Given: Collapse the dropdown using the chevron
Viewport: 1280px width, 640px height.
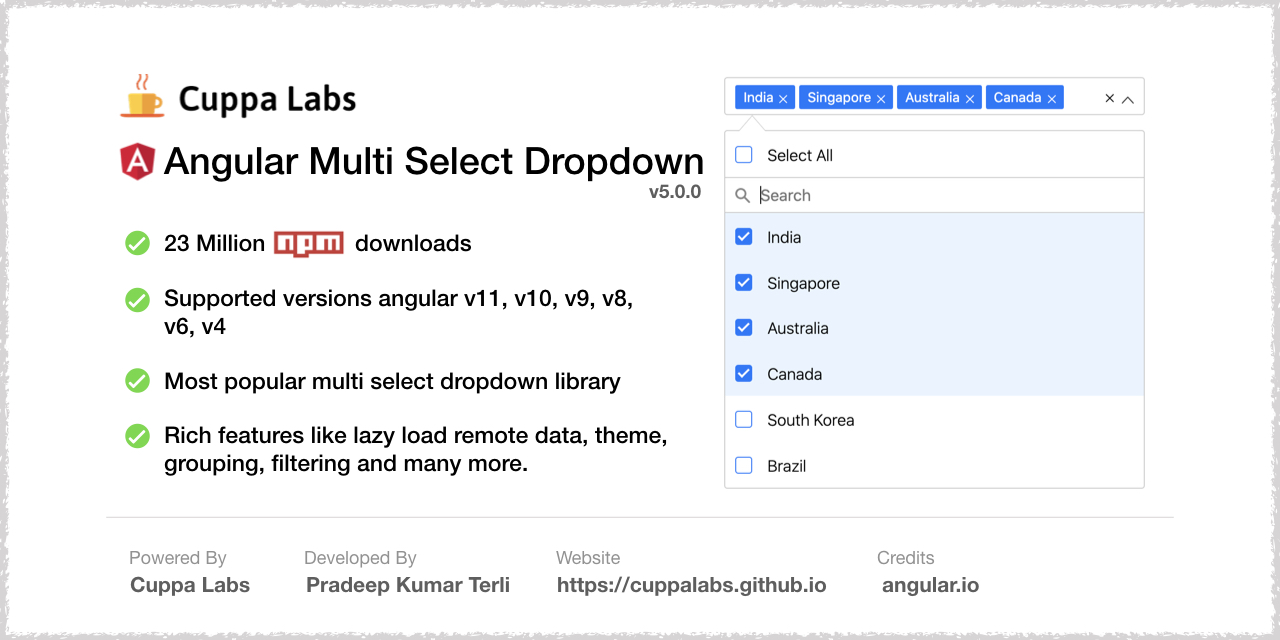Looking at the screenshot, I should coord(1129,97).
